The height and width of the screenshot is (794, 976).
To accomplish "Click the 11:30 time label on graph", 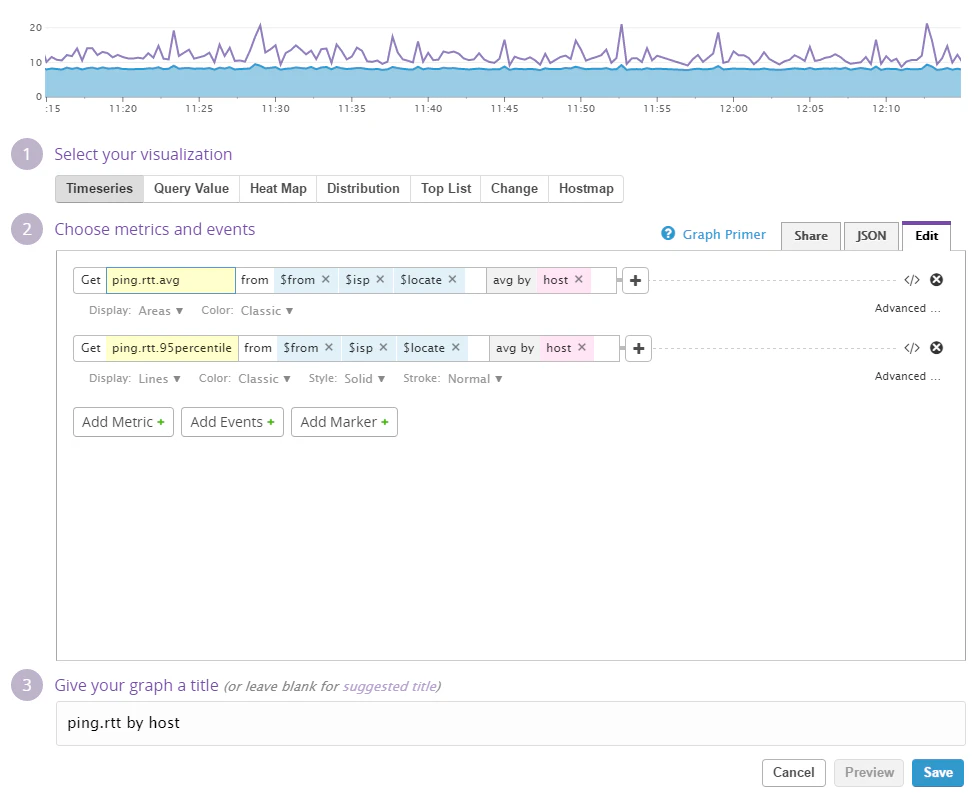I will point(275,108).
